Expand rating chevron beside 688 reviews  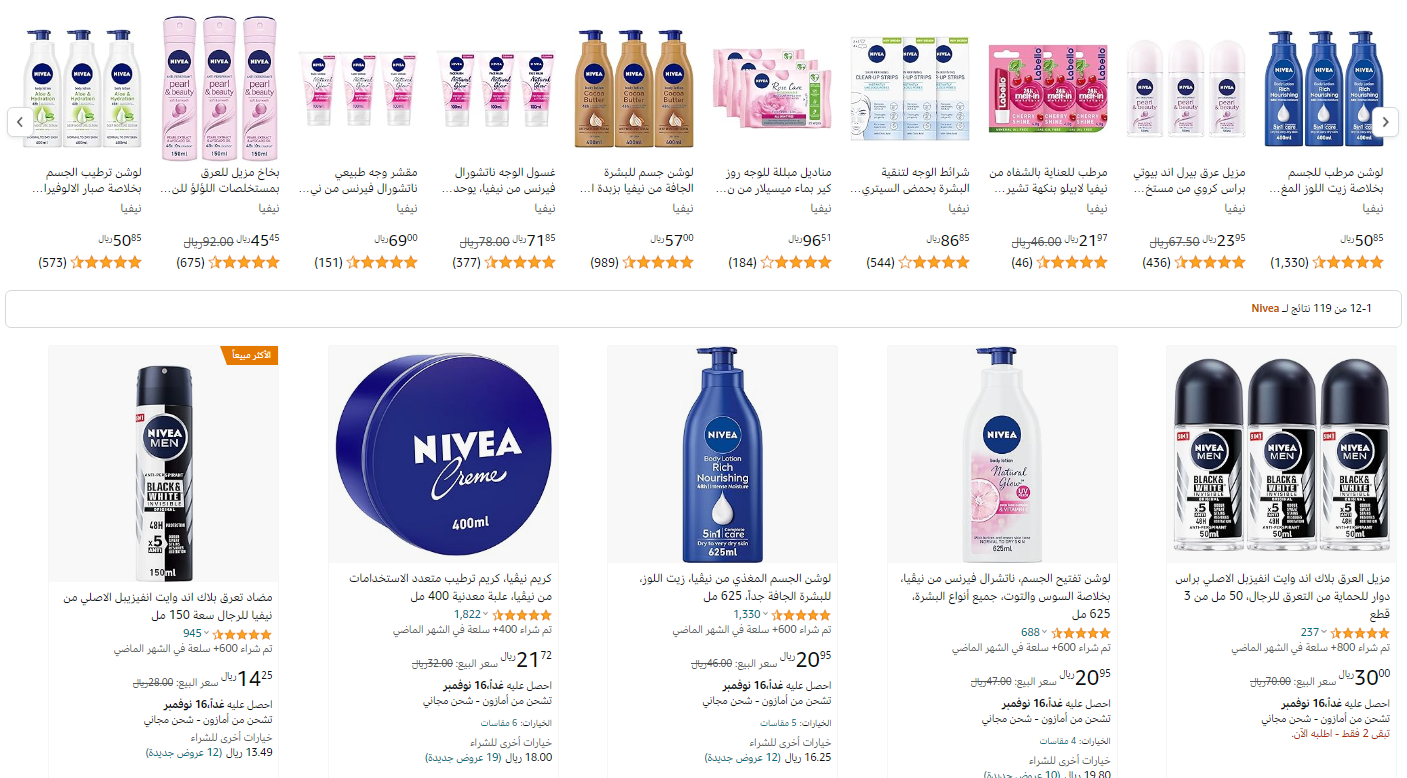coord(1045,633)
